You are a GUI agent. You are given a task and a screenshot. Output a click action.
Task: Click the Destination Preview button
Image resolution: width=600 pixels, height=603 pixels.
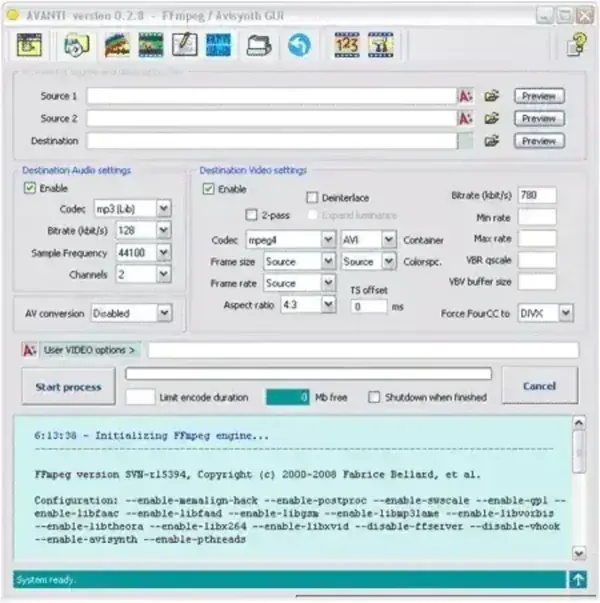tap(539, 141)
